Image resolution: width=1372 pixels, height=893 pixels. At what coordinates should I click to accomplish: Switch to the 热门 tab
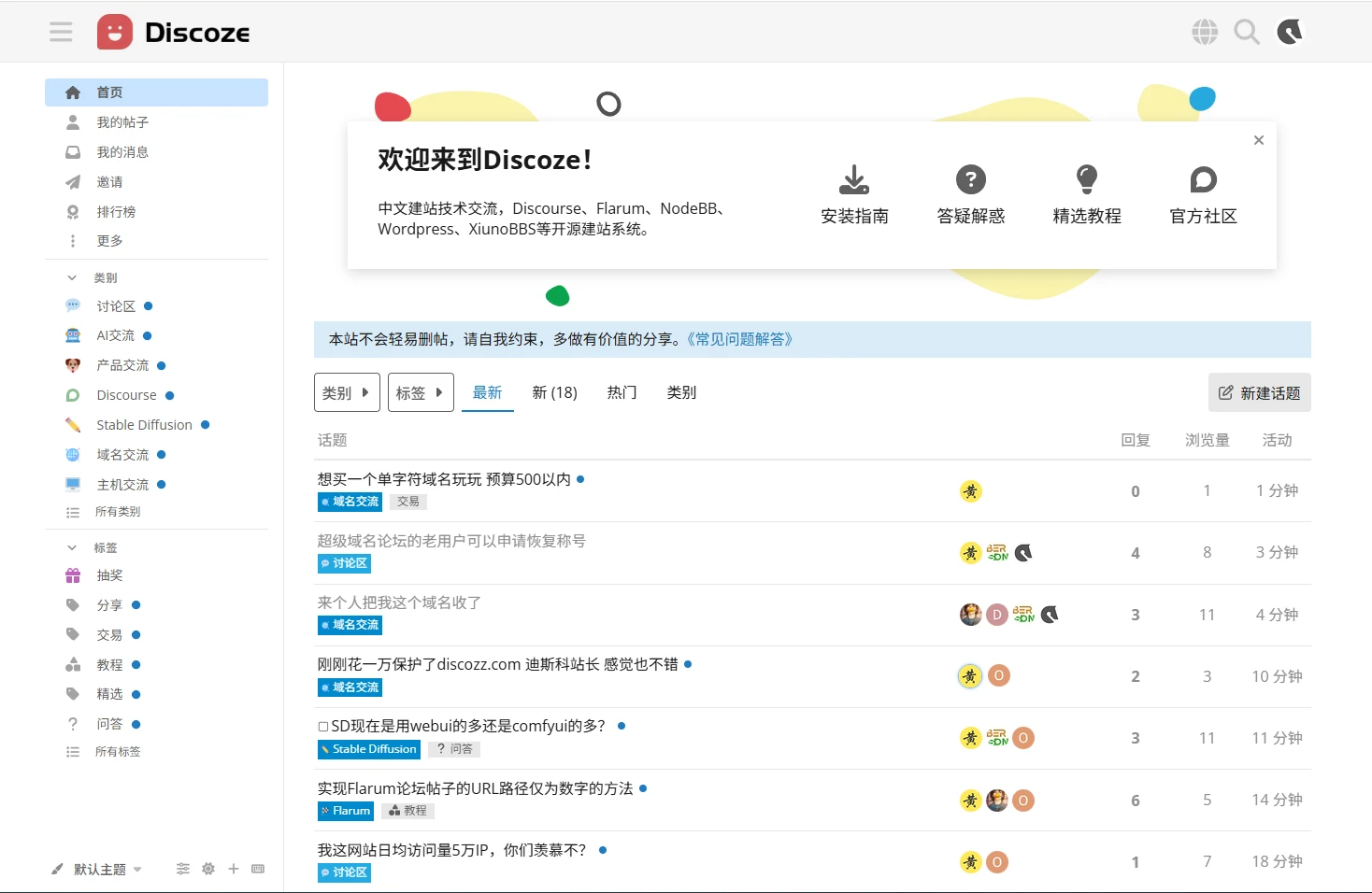coord(621,392)
